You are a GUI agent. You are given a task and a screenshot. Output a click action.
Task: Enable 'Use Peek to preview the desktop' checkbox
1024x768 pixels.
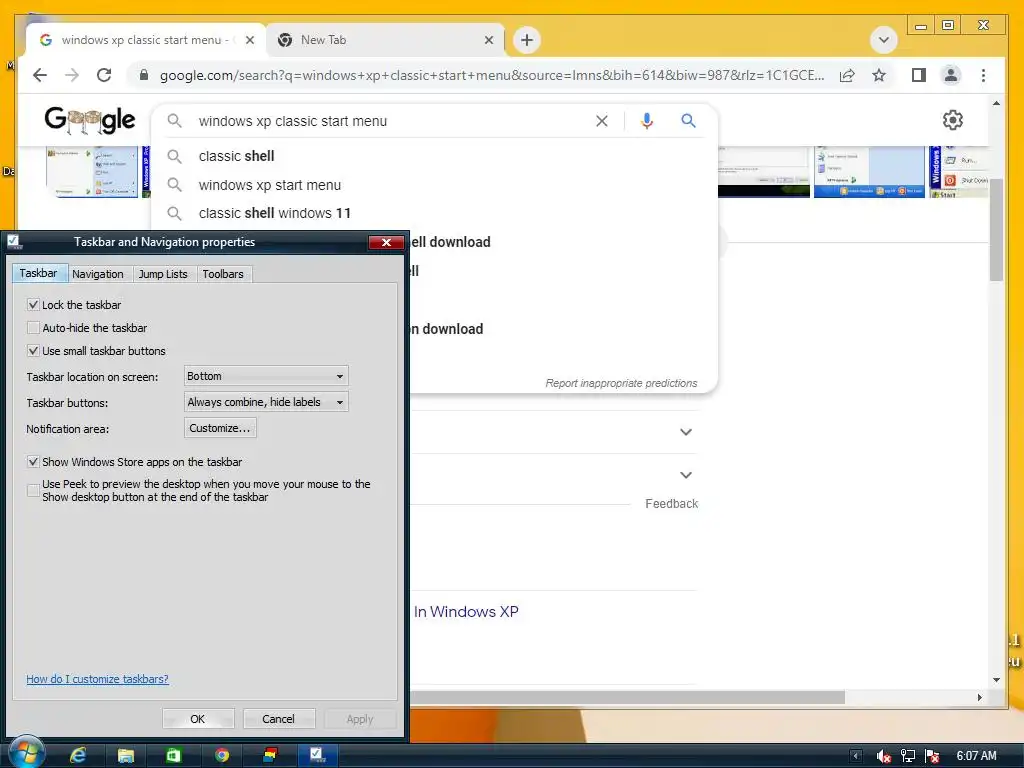[33, 490]
